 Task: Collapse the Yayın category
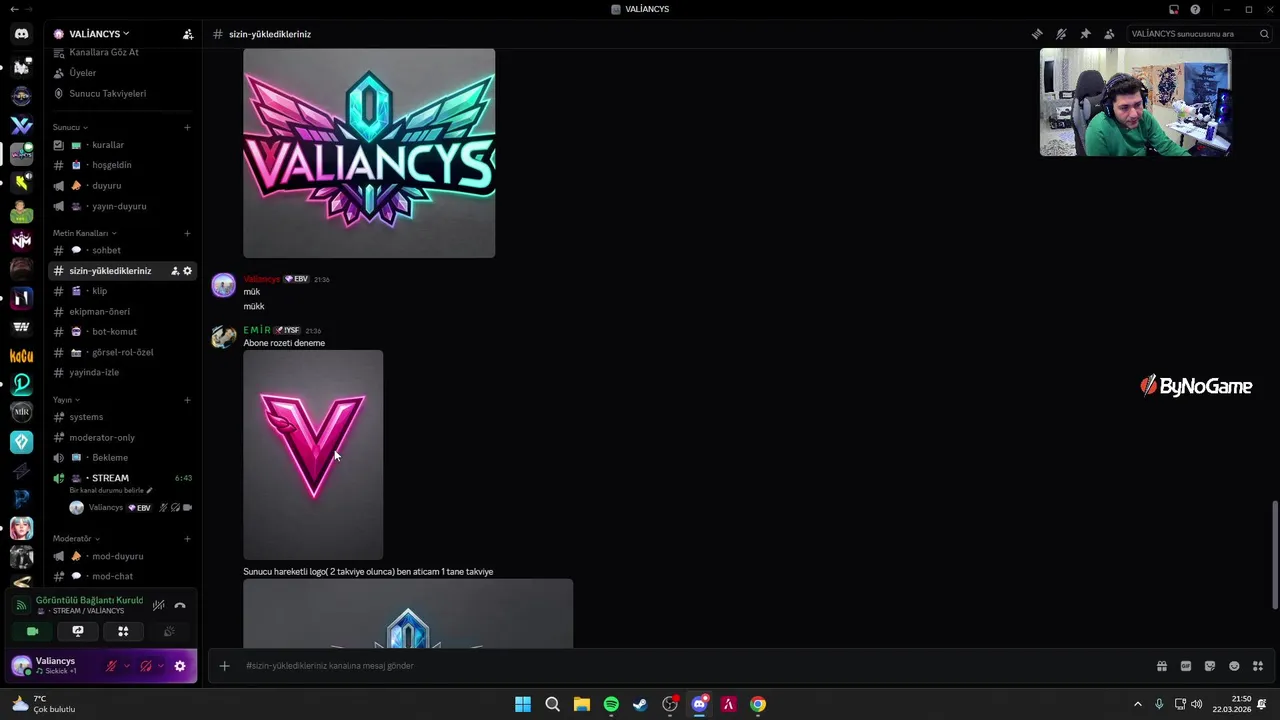pos(66,400)
